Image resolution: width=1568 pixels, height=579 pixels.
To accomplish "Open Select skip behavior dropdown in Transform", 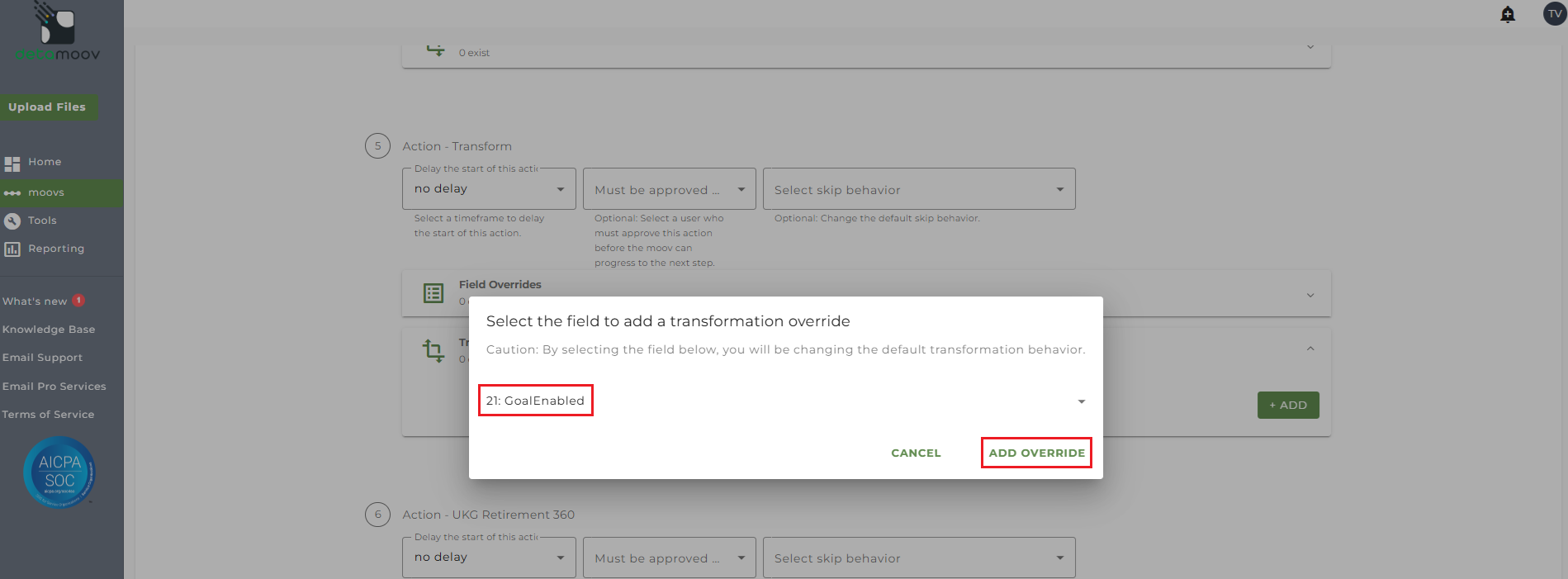I will pyautogui.click(x=918, y=189).
